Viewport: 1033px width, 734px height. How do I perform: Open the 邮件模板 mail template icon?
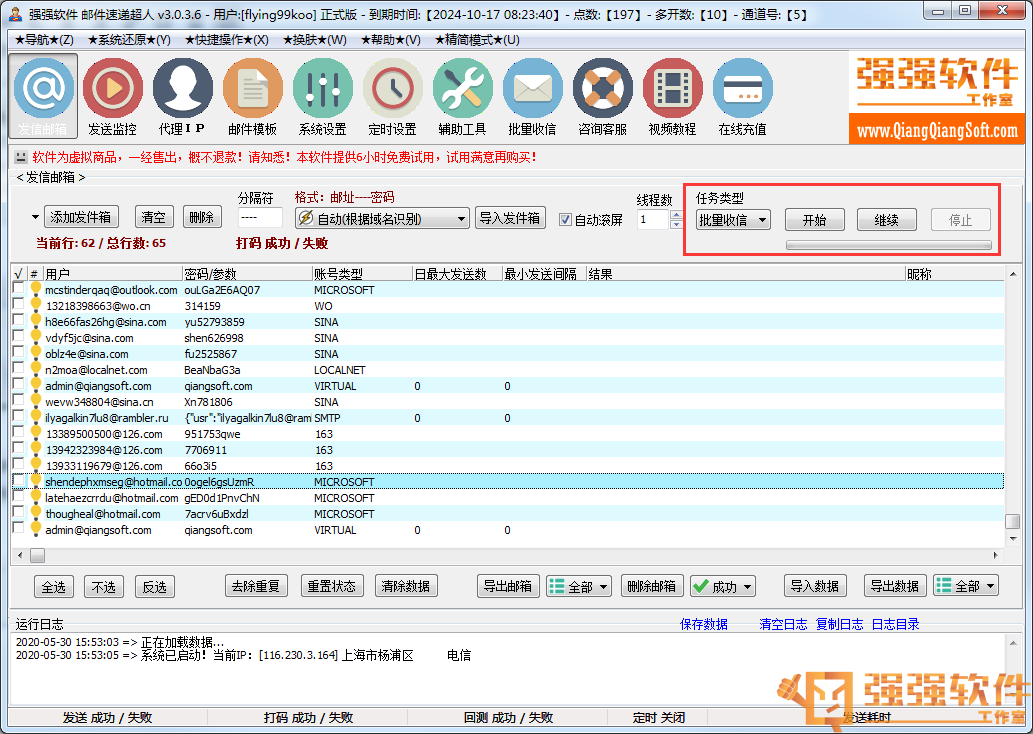(x=253, y=96)
